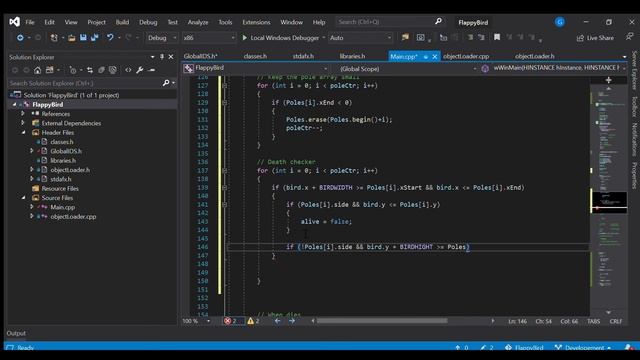Image resolution: width=640 pixels, height=360 pixels.
Task: Open the FlappyBird project scope dropdown
Action: click(x=256, y=68)
